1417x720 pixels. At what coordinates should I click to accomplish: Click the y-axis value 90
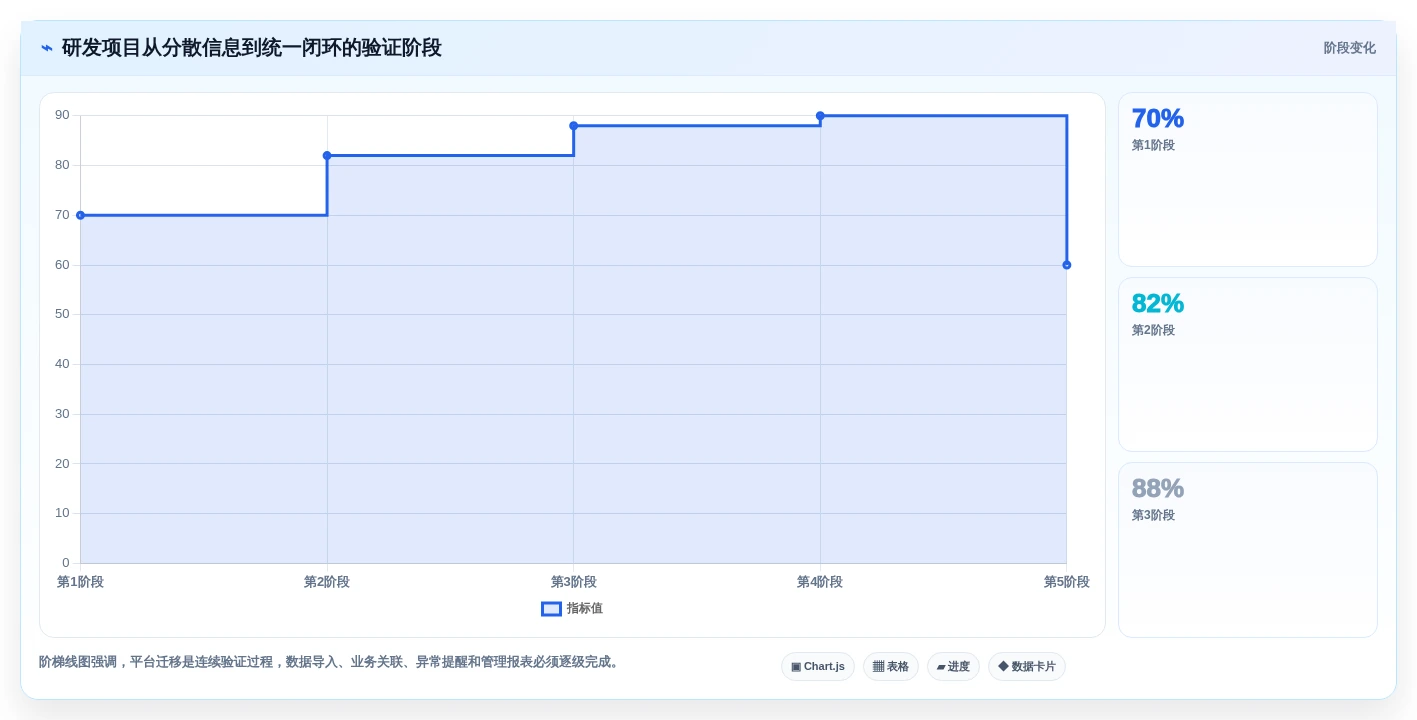click(62, 115)
